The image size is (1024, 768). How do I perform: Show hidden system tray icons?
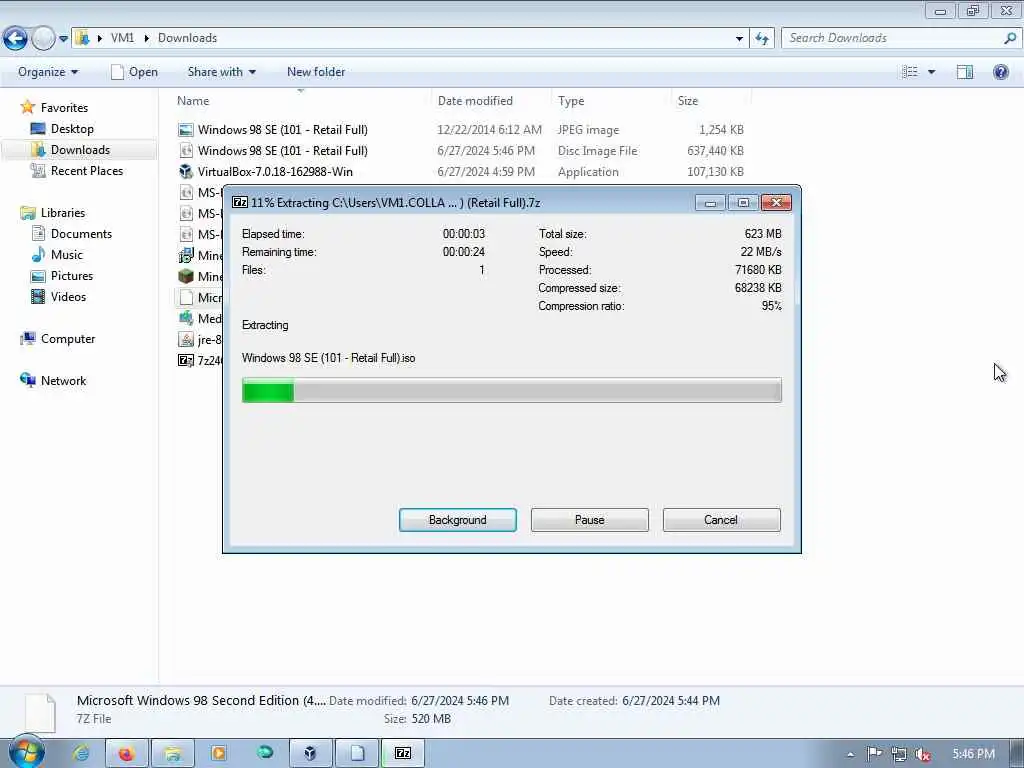pos(850,754)
